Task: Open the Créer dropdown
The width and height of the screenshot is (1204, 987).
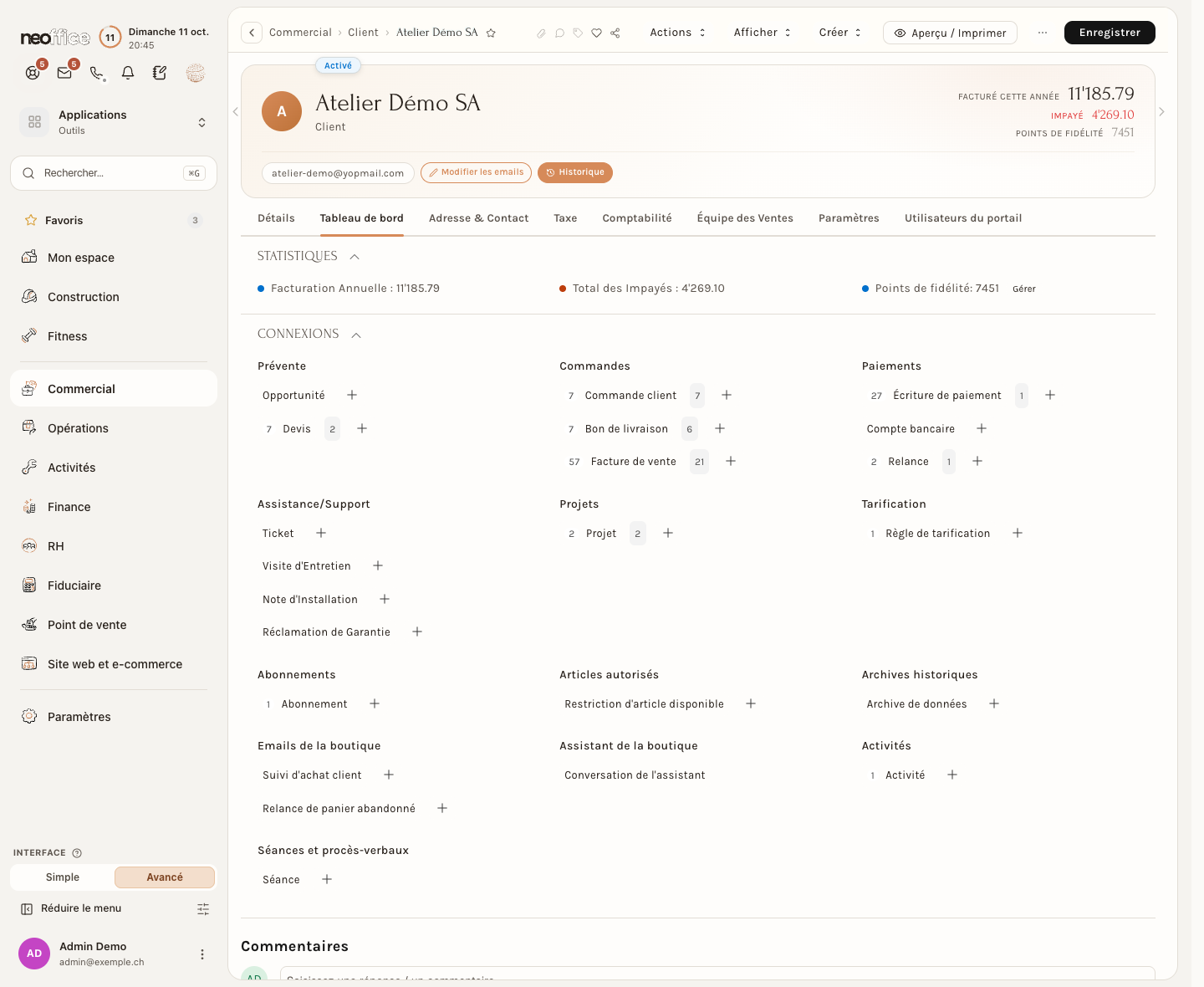Action: pyautogui.click(x=839, y=33)
